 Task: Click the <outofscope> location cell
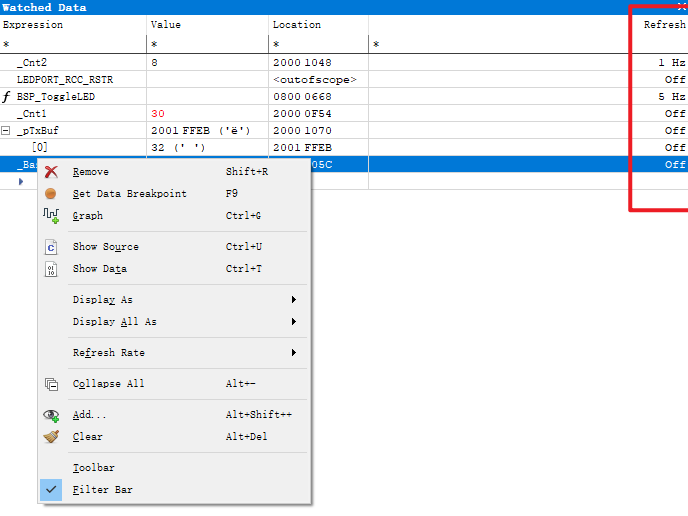coord(315,80)
